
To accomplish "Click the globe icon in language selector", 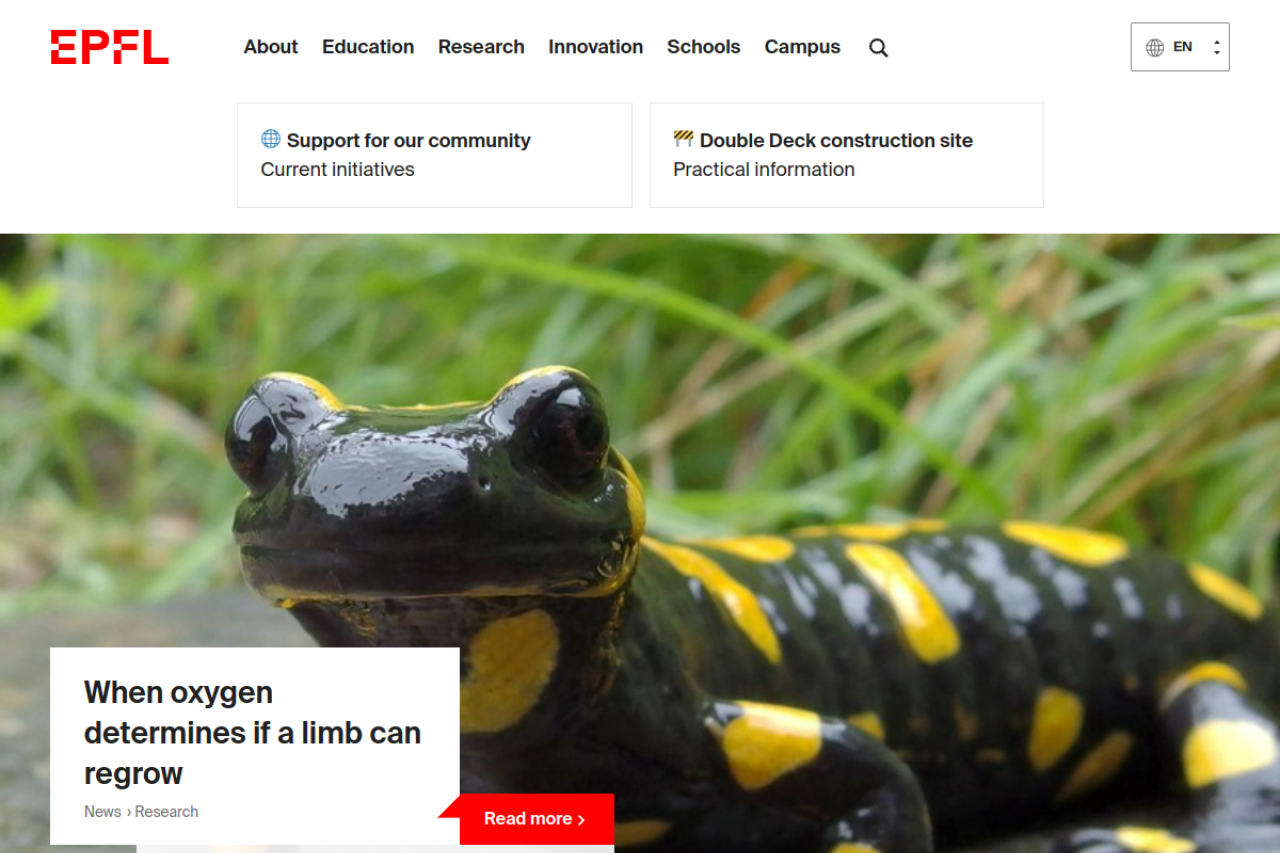I will coord(1155,47).
